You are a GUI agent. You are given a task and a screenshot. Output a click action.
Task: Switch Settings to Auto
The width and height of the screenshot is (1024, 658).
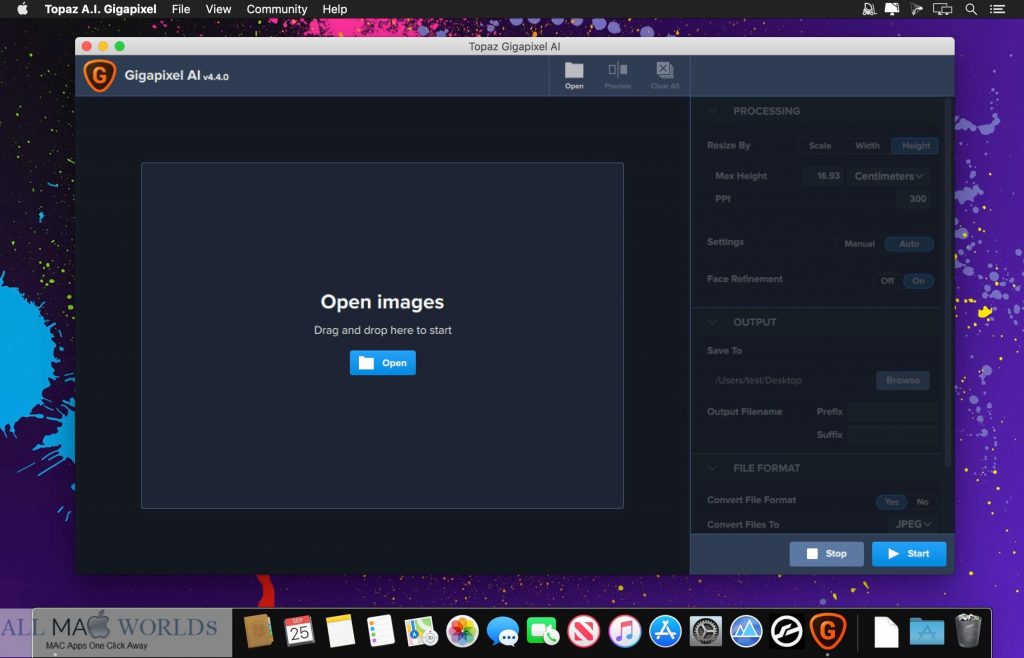point(909,243)
